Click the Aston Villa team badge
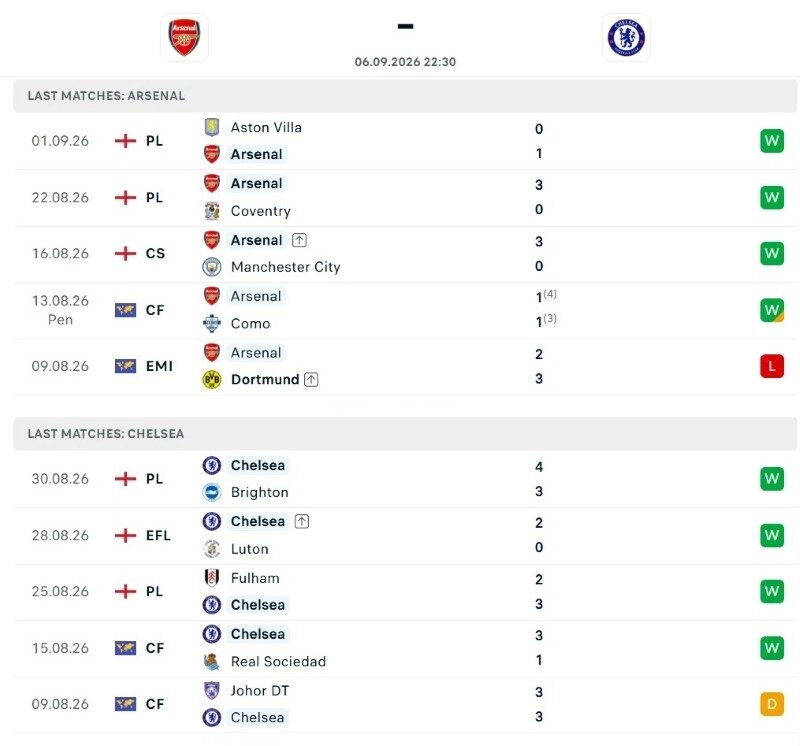 coord(212,127)
